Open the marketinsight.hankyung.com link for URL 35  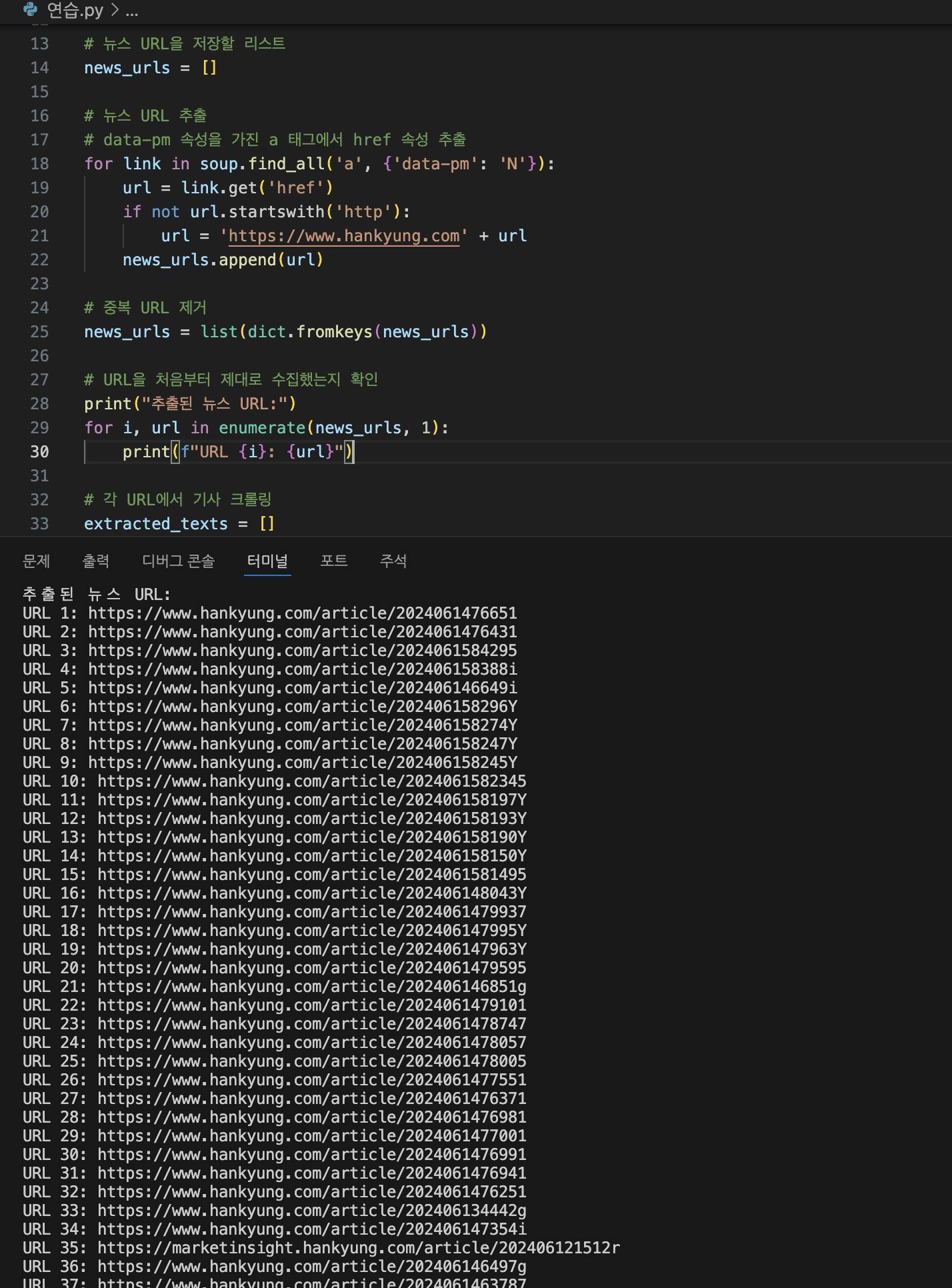pyautogui.click(x=359, y=1248)
